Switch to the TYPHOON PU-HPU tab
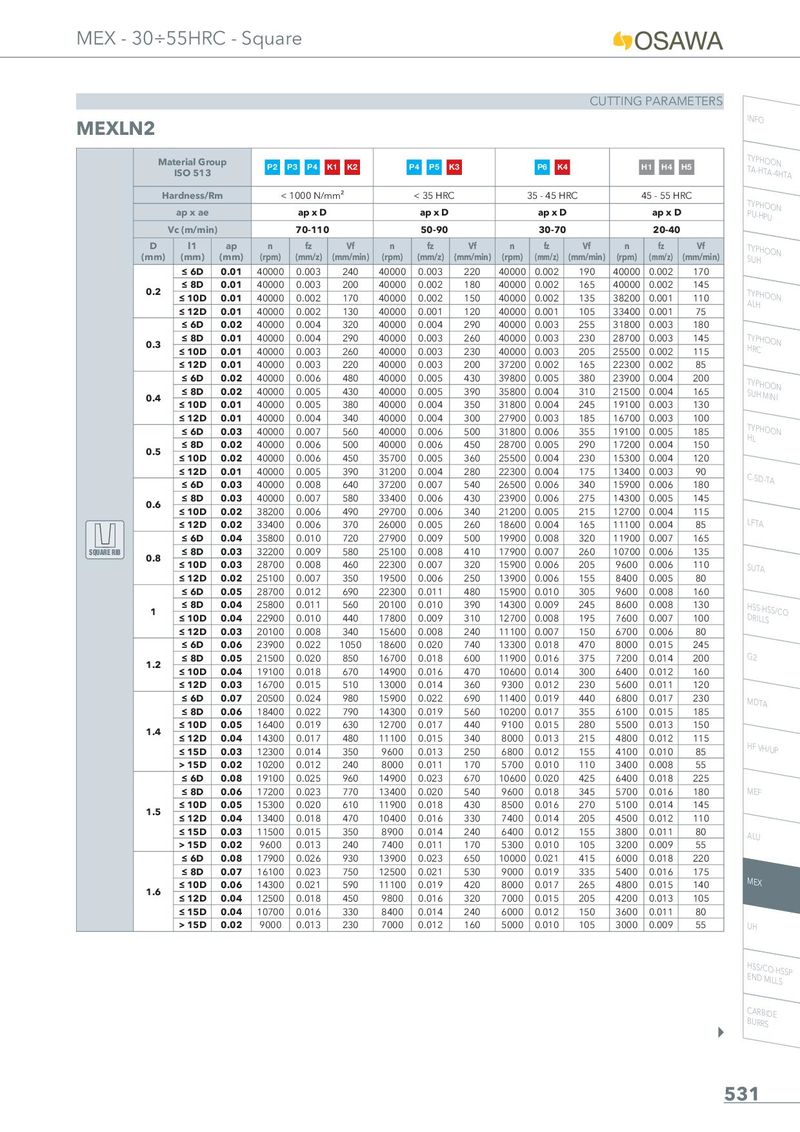Image resolution: width=800 pixels, height=1132 pixels. pos(770,211)
